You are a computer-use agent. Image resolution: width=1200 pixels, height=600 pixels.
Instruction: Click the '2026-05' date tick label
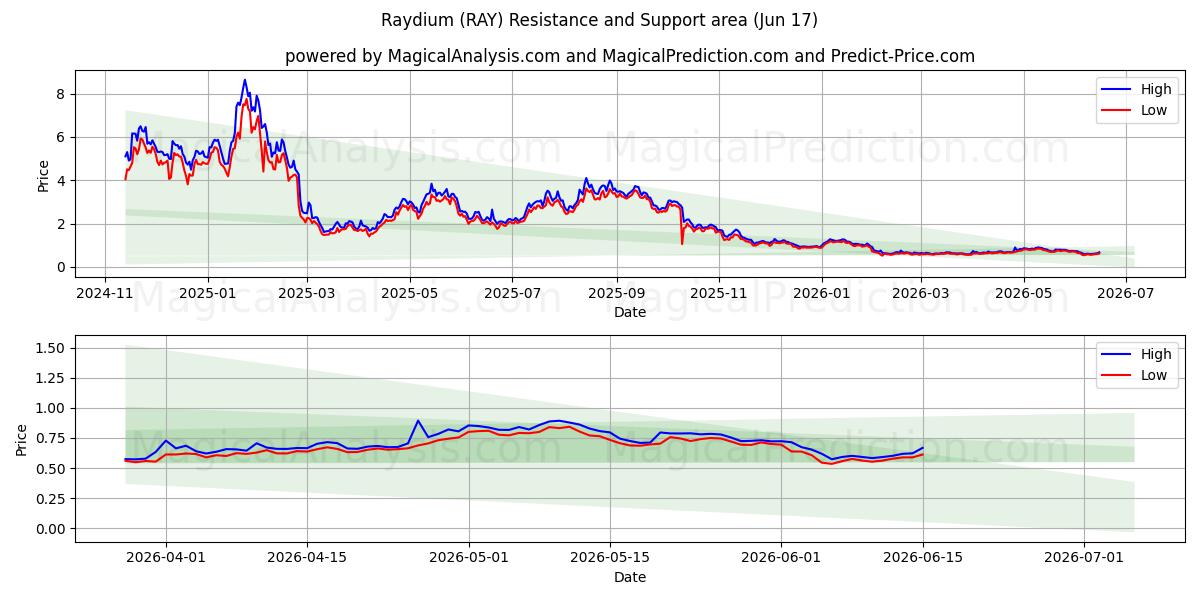1023,294
